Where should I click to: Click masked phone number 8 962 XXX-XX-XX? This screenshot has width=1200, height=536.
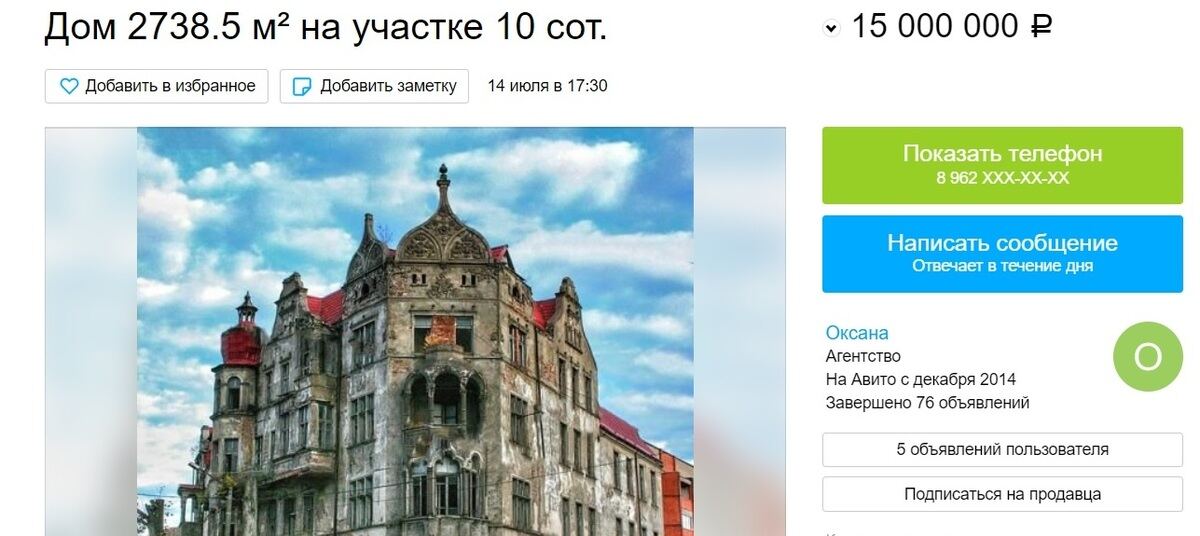click(x=1002, y=179)
